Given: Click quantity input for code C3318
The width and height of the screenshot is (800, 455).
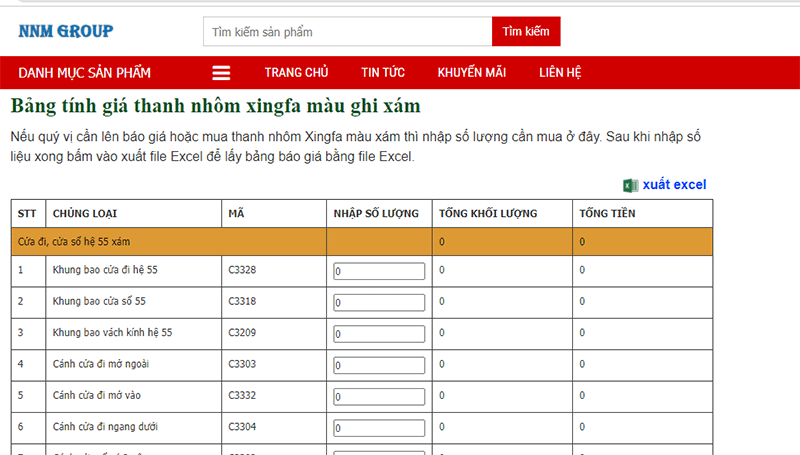Looking at the screenshot, I should click(x=379, y=302).
